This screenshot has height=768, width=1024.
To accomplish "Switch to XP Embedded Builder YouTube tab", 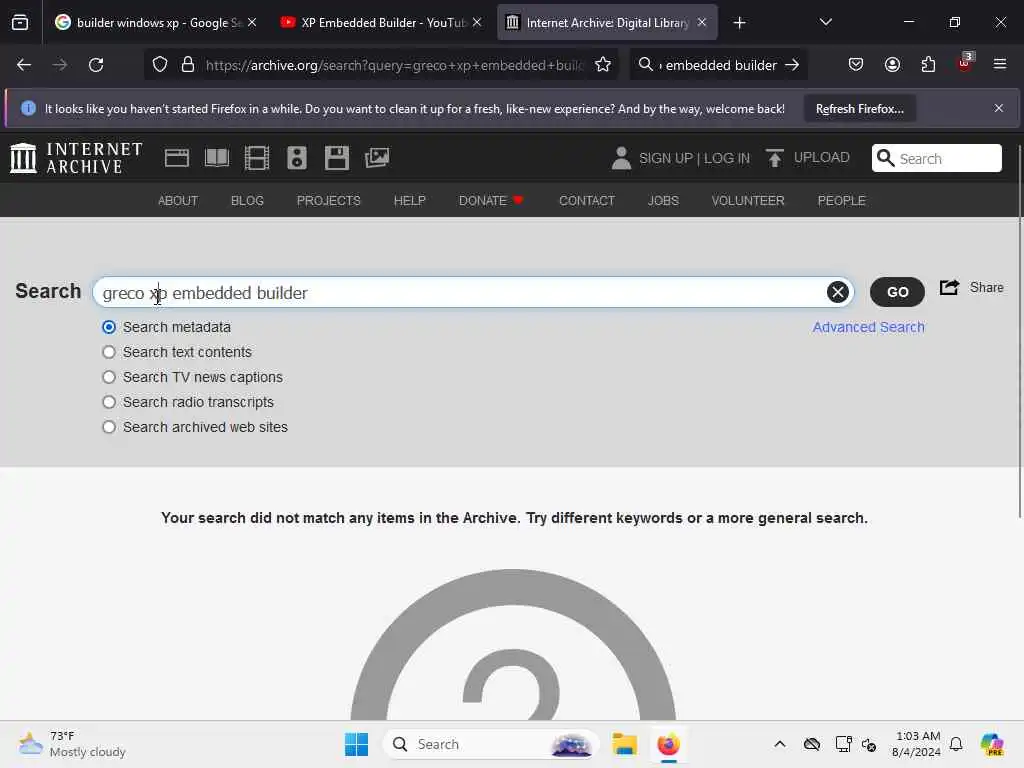I will 382,23.
